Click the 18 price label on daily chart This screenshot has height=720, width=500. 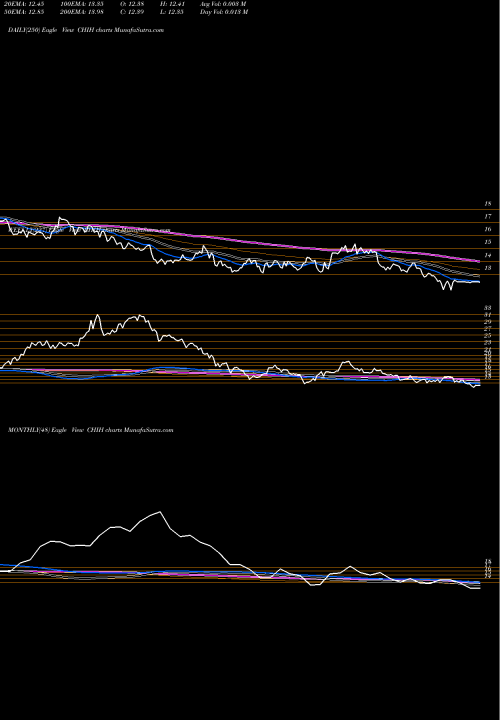(x=488, y=203)
